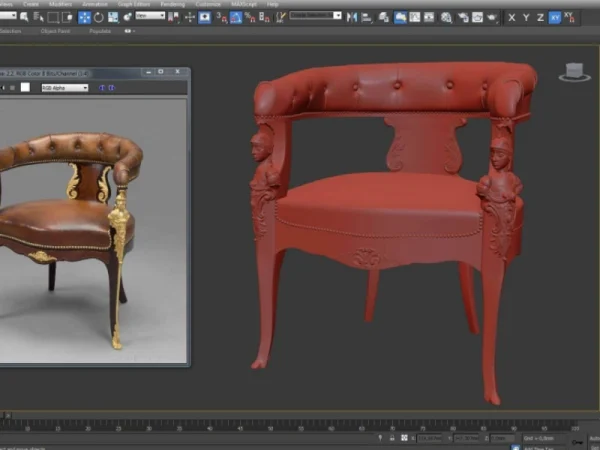Open the Help menu
Viewport: 600px width, 450px height.
(272, 4)
